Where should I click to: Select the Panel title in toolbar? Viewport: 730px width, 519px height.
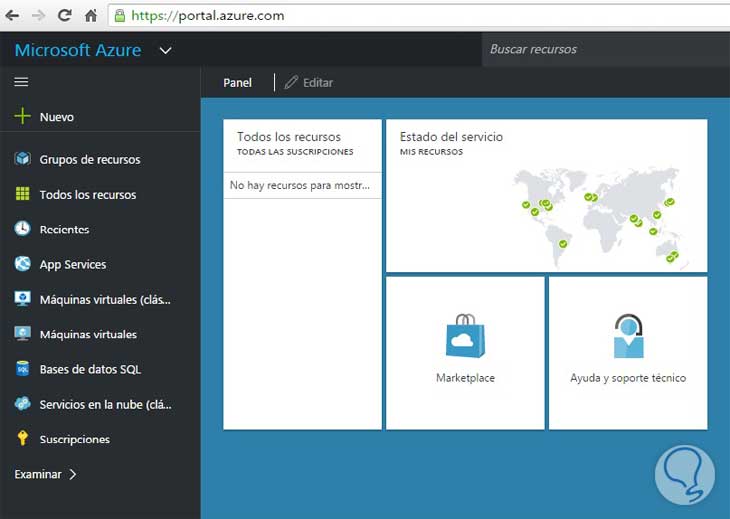237,83
